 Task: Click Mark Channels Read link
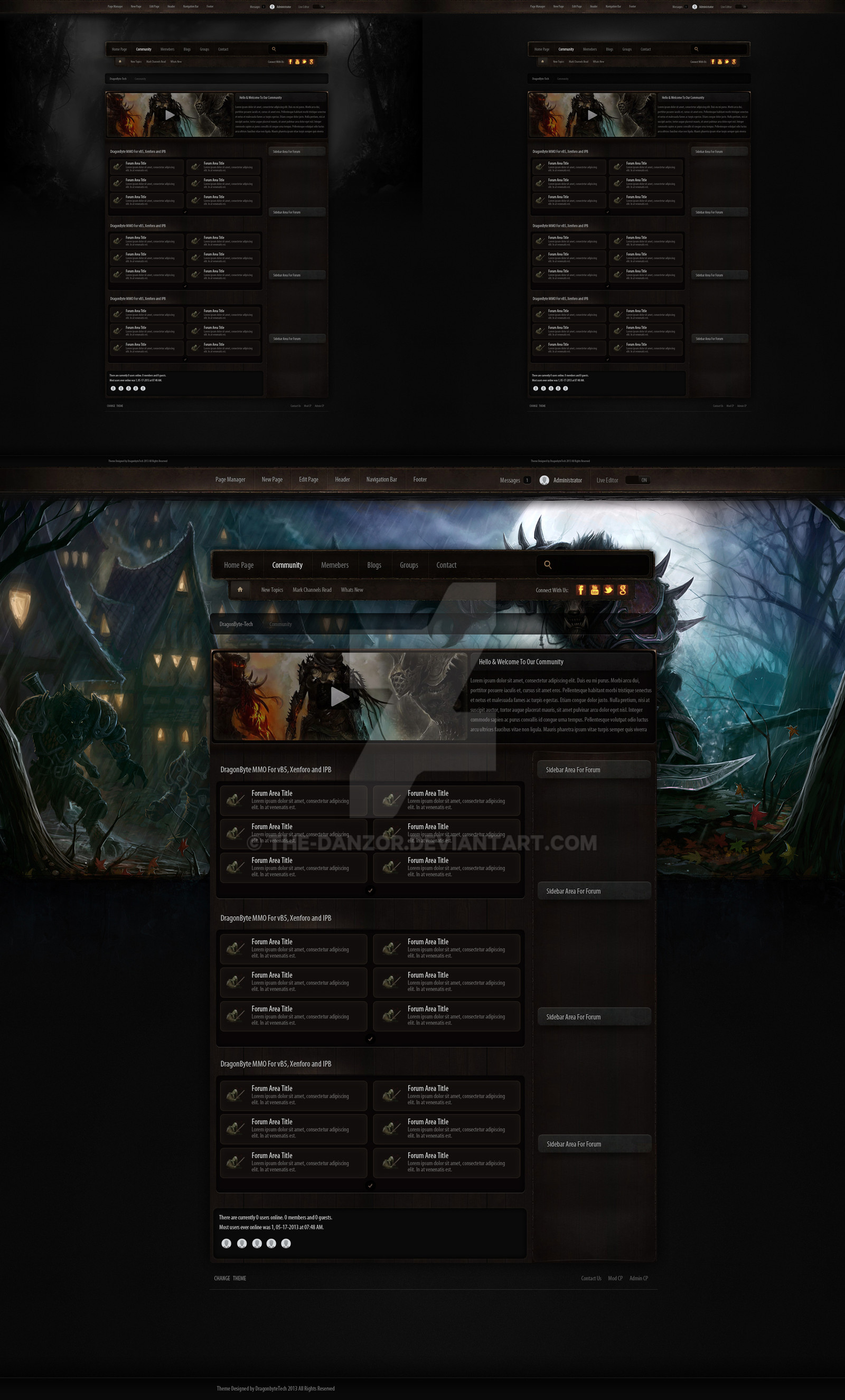click(312, 590)
